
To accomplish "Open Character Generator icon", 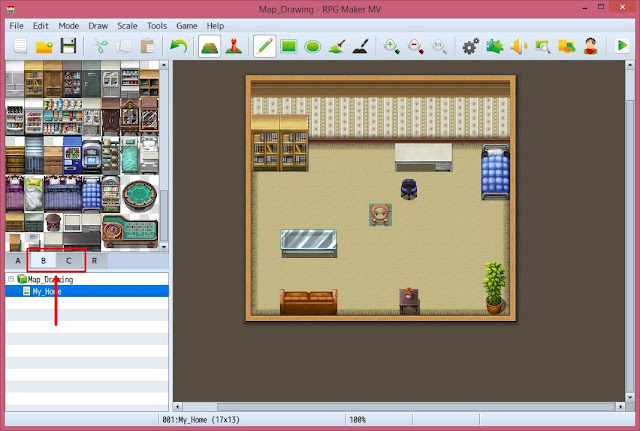I will (x=591, y=46).
